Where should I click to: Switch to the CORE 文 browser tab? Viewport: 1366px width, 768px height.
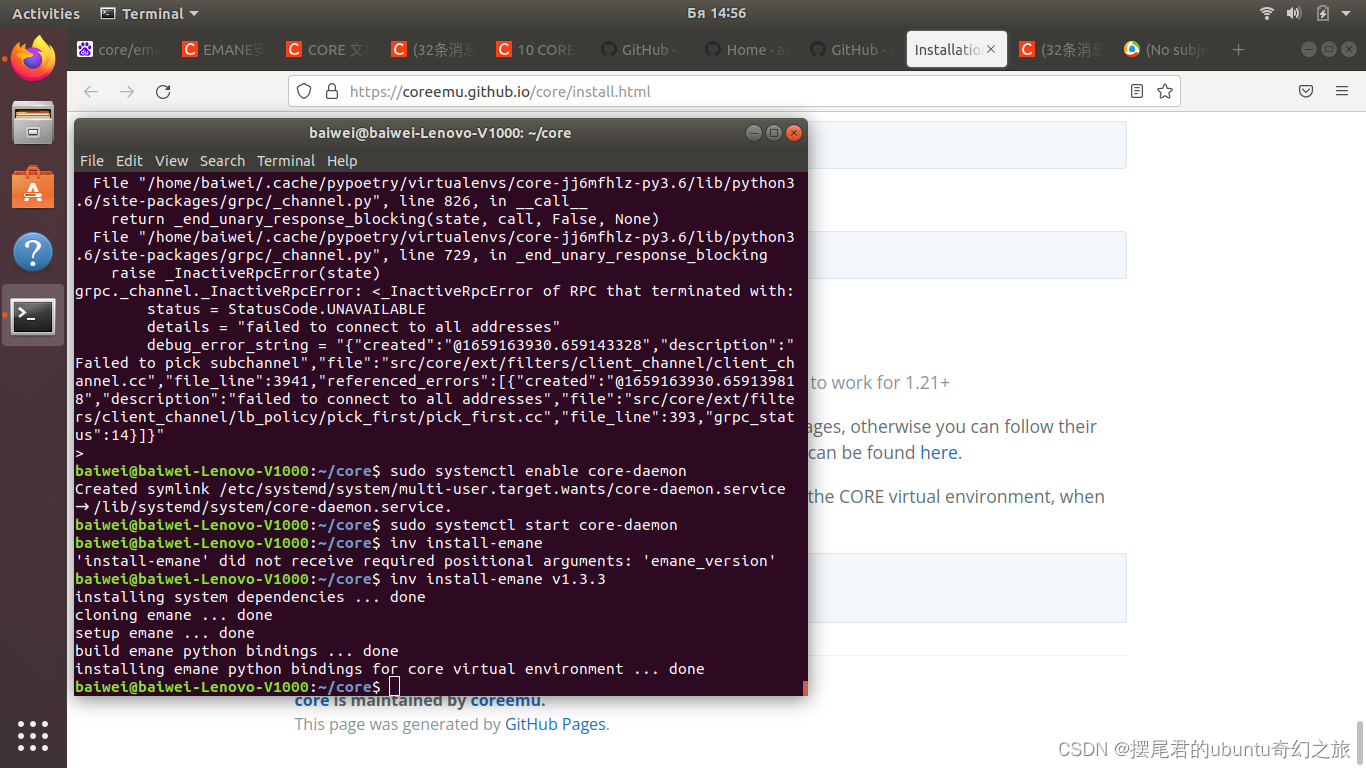point(327,49)
